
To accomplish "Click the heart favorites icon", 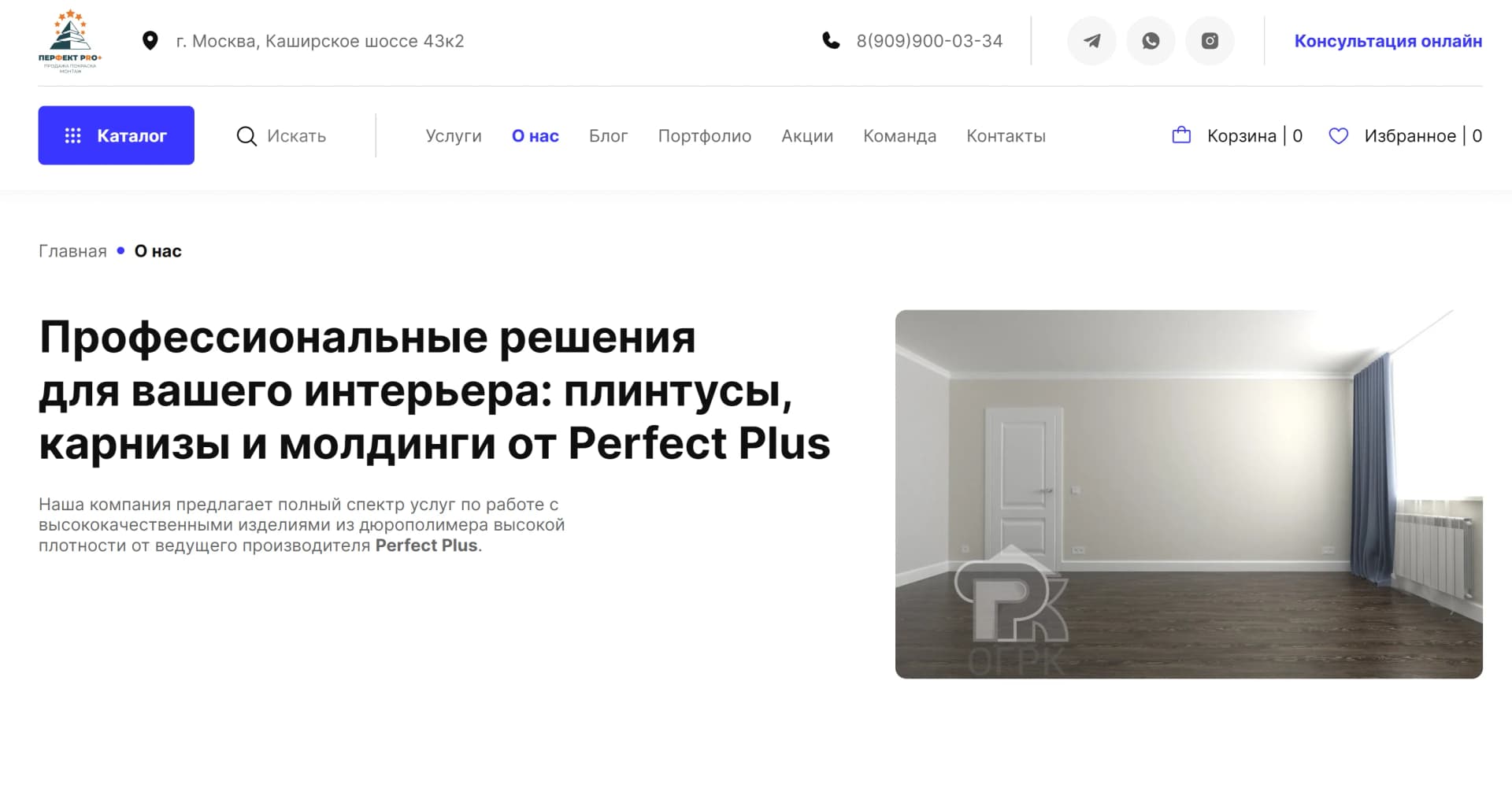I will point(1338,136).
